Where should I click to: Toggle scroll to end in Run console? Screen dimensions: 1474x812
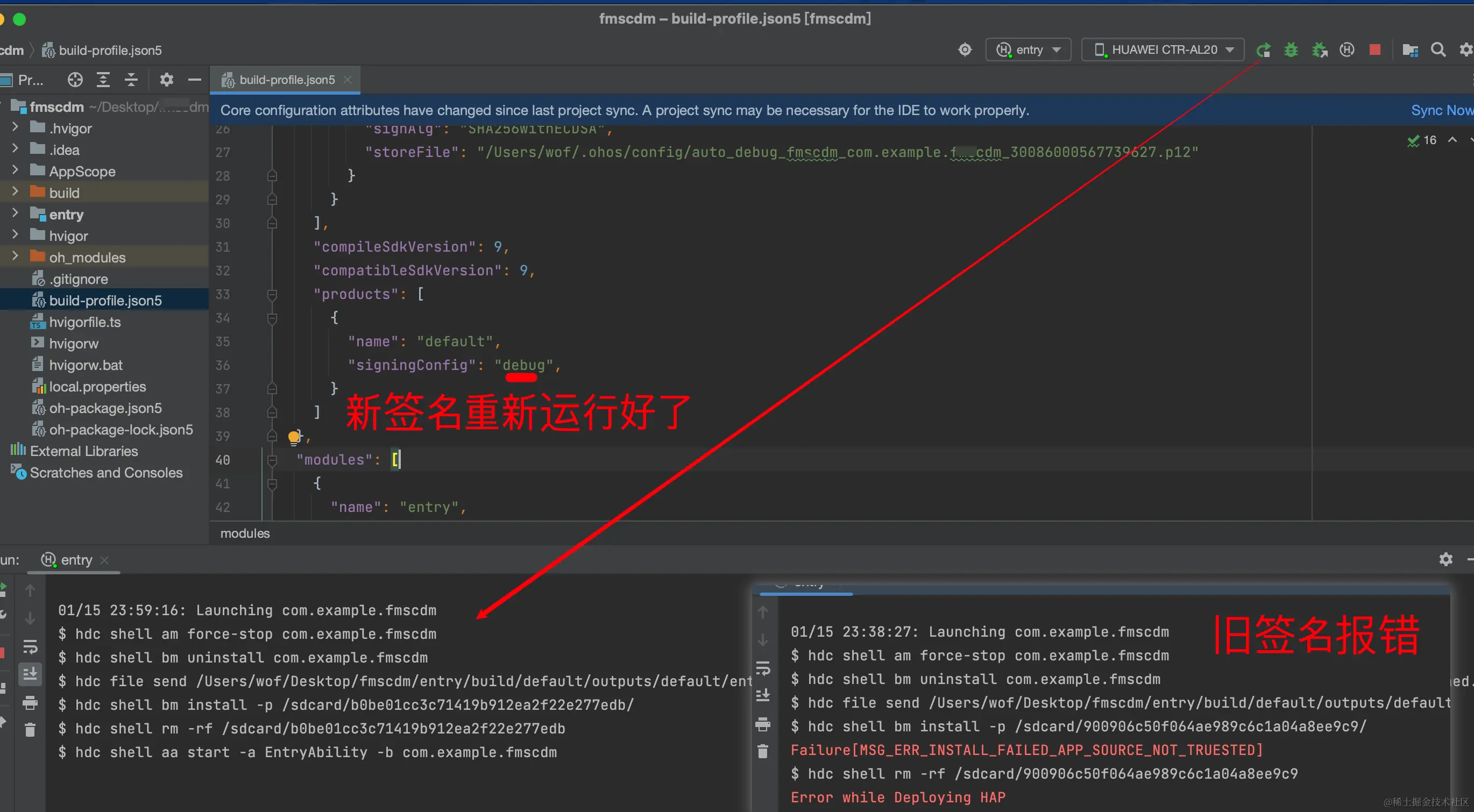[30, 674]
